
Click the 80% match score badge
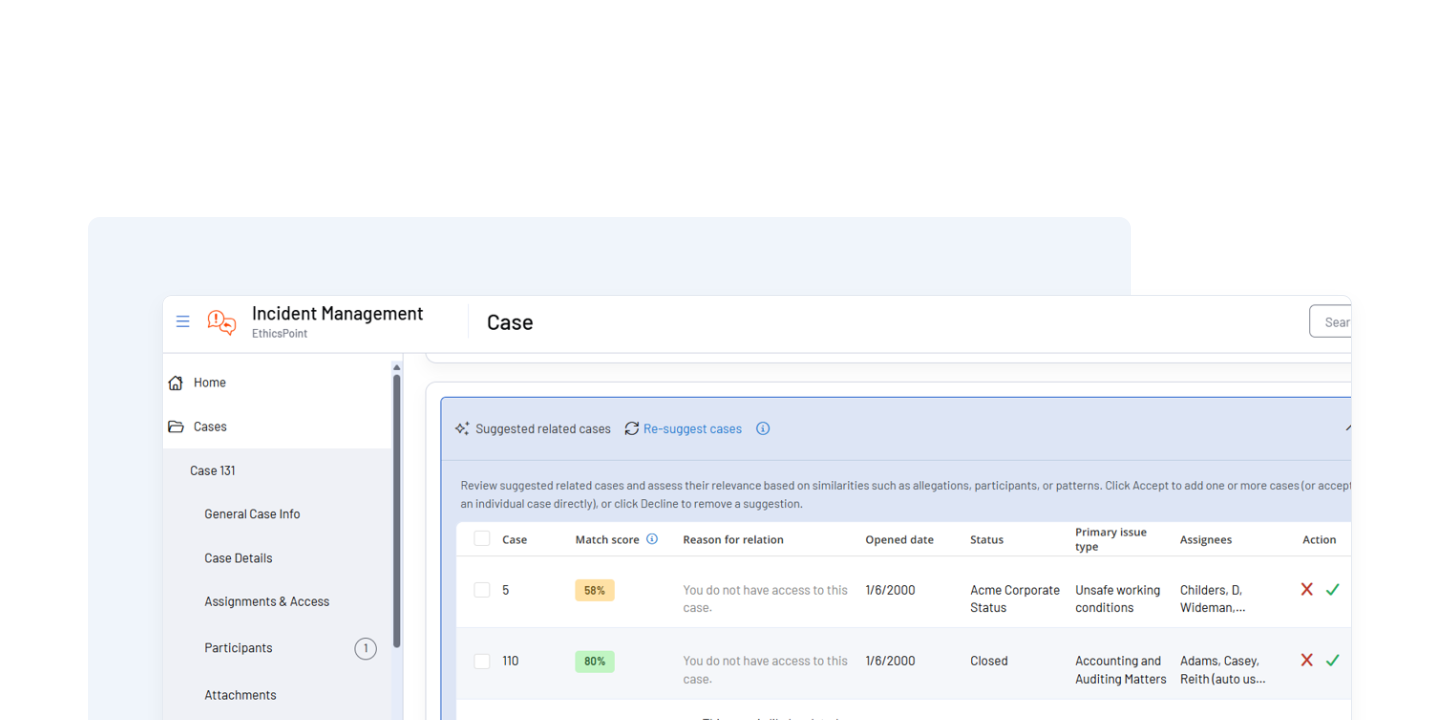point(594,661)
